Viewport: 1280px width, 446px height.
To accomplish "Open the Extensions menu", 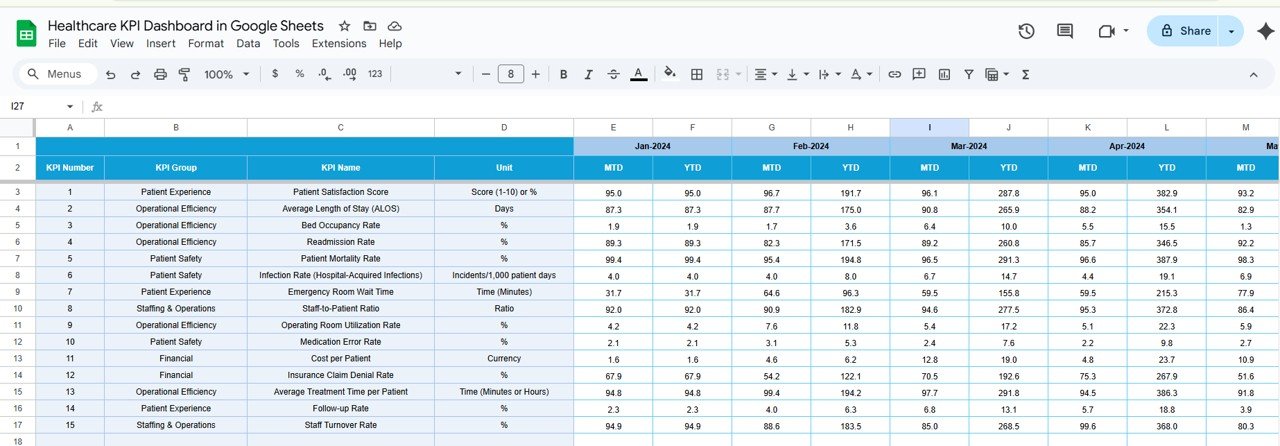I will click(x=339, y=43).
